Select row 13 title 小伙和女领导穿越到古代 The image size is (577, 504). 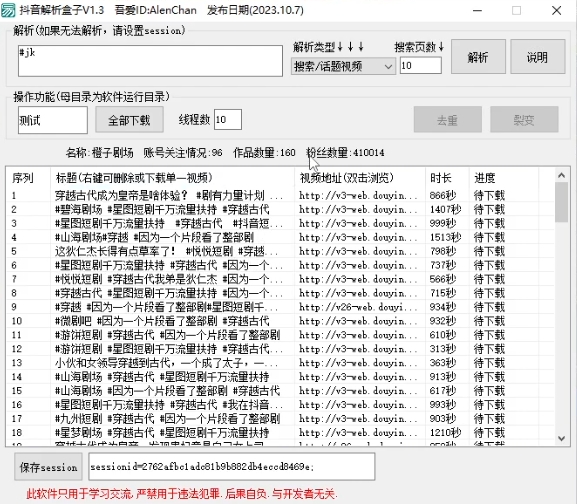click(x=166, y=363)
